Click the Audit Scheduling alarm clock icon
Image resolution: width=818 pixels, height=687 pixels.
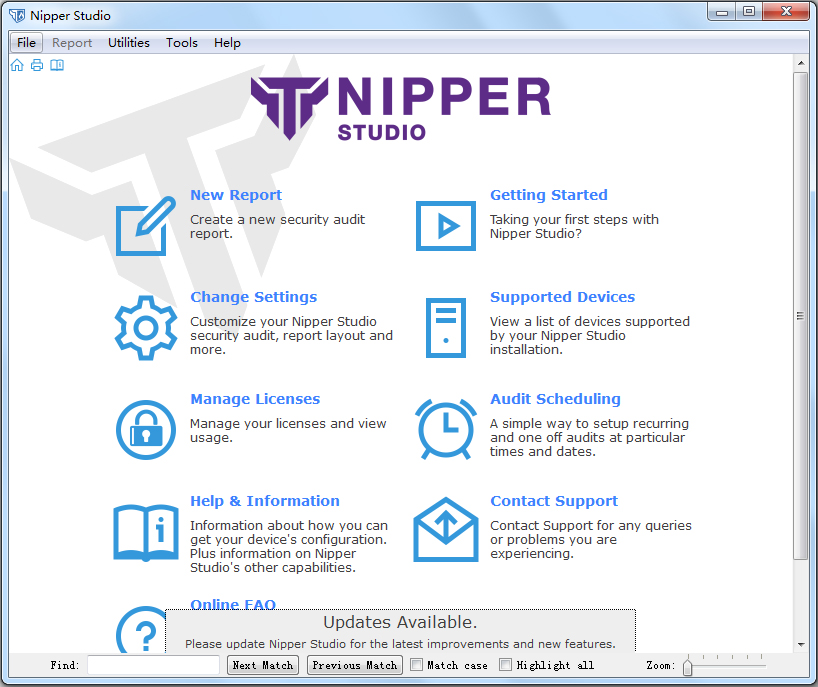pyautogui.click(x=445, y=429)
